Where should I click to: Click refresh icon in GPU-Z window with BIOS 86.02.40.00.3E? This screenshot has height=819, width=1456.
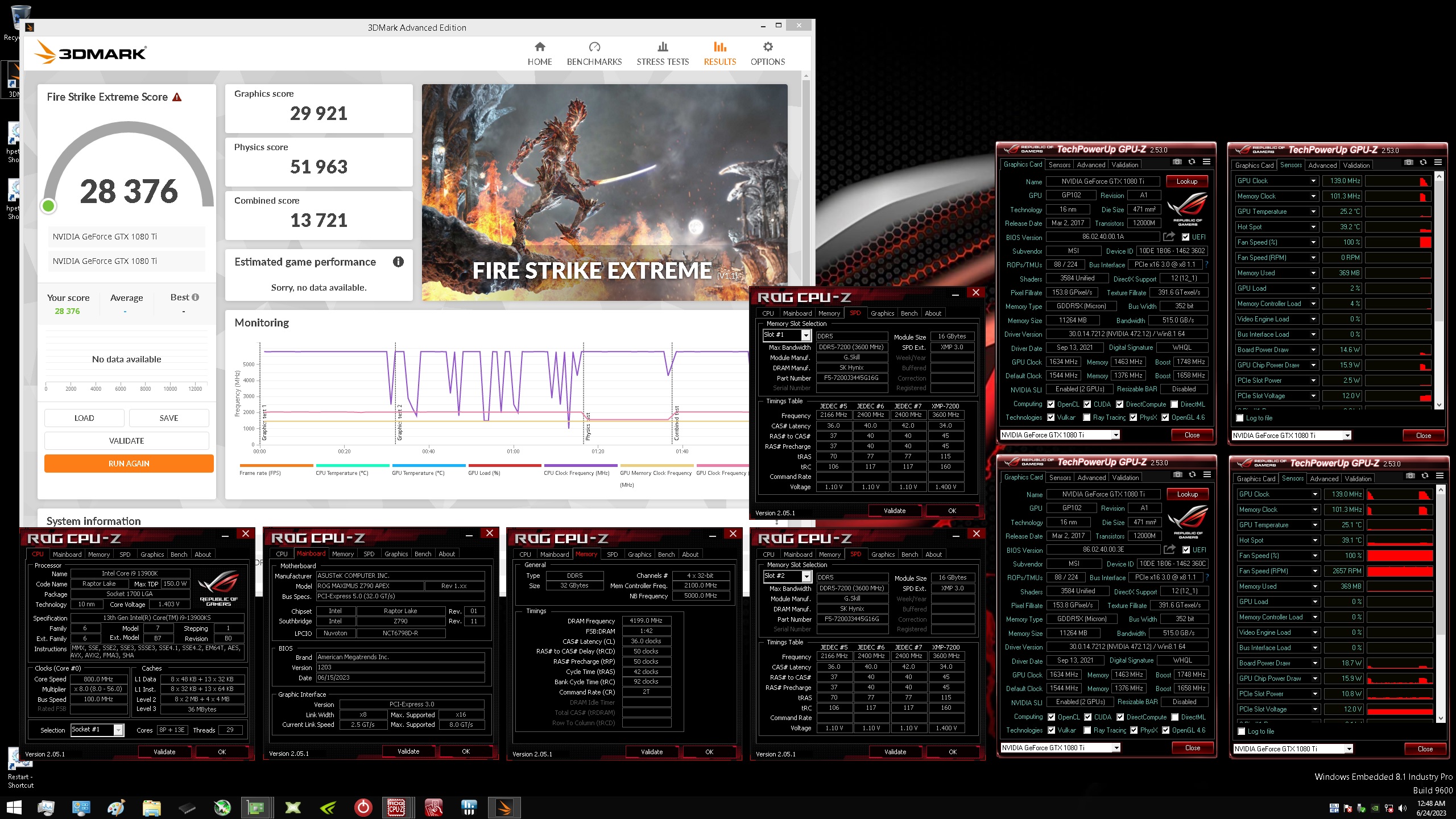pos(1192,475)
